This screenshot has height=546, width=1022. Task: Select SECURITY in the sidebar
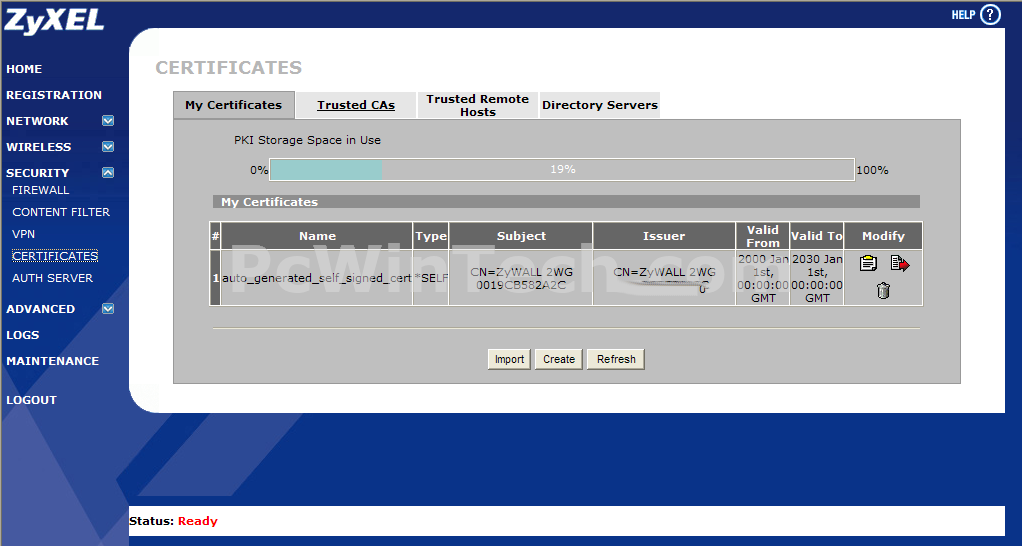coord(37,173)
